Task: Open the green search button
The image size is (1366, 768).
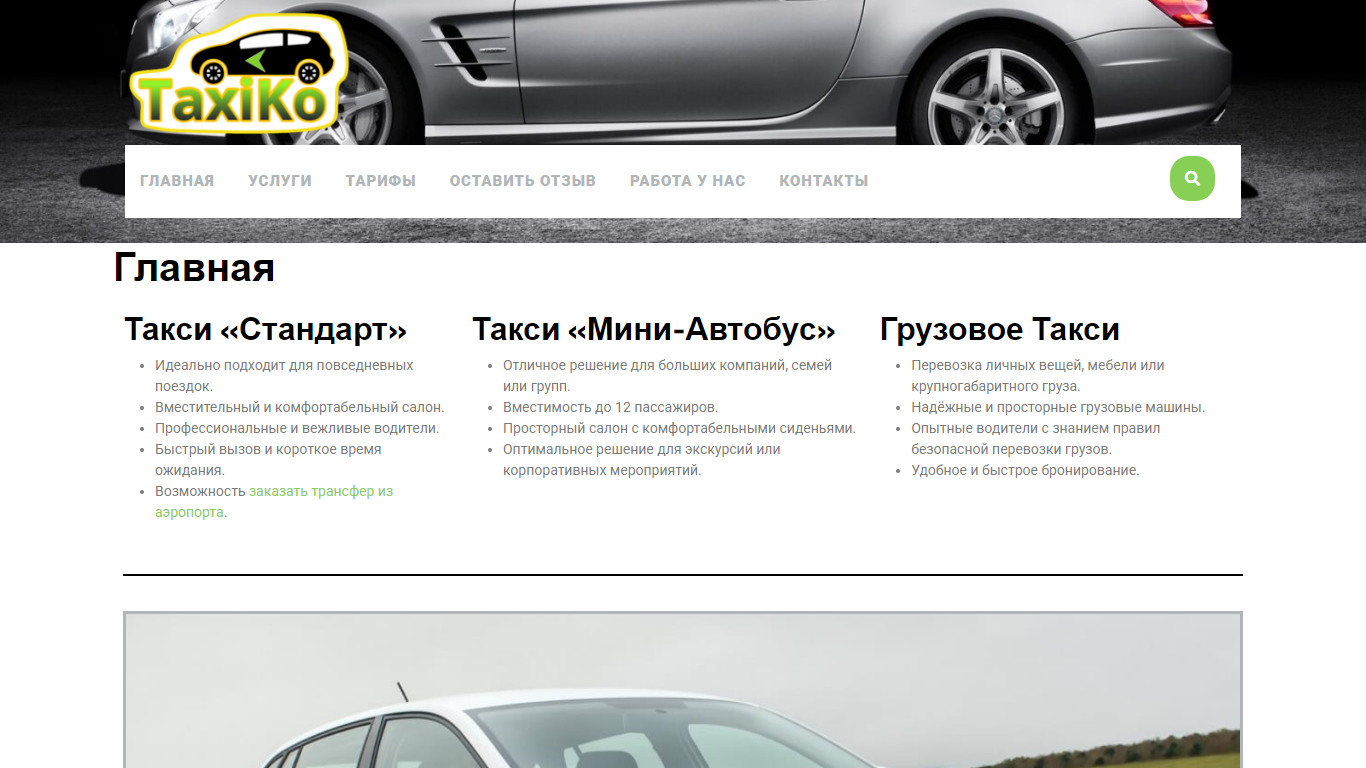Action: (1192, 178)
